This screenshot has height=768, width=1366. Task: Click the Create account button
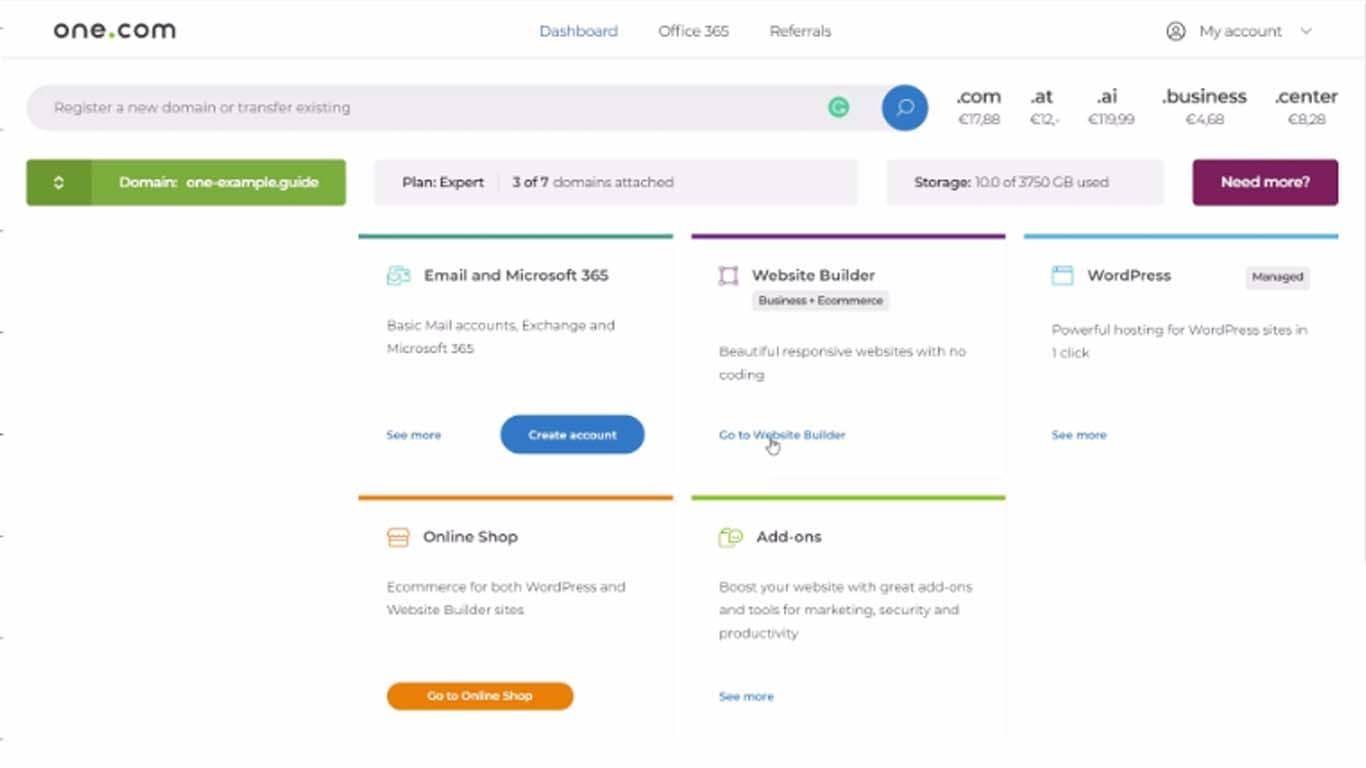pyautogui.click(x=572, y=434)
